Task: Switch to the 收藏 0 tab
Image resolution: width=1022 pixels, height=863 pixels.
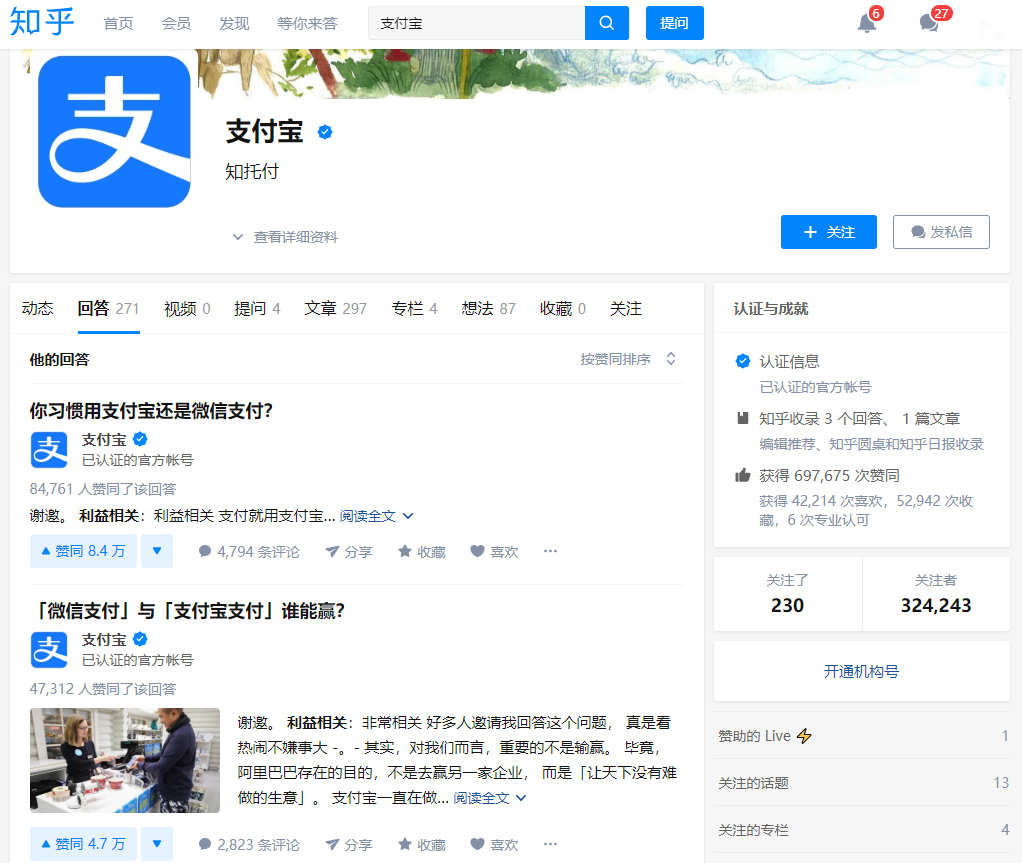Action: 562,308
